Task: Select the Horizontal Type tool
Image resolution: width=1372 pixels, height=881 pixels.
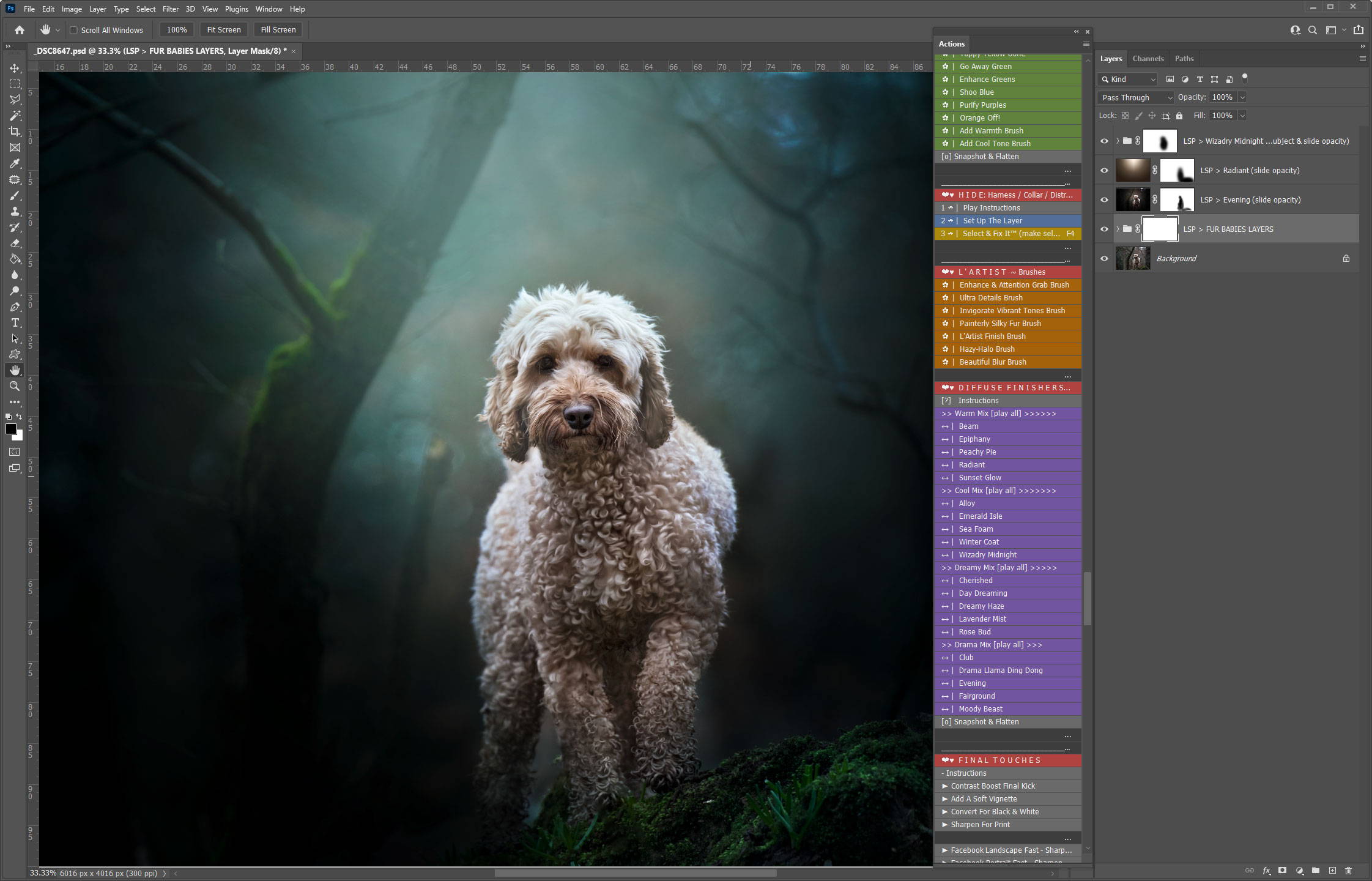Action: click(15, 323)
